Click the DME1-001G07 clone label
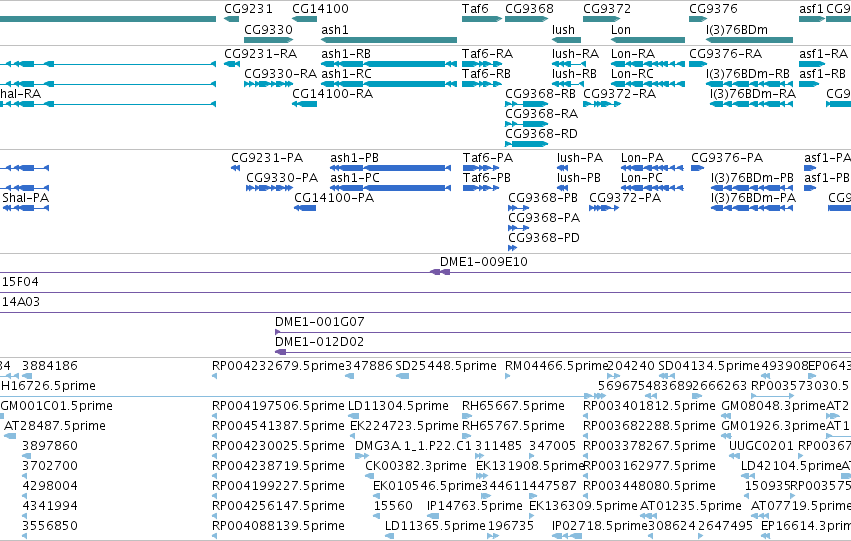Screen dimensions: 851x541 (320, 322)
